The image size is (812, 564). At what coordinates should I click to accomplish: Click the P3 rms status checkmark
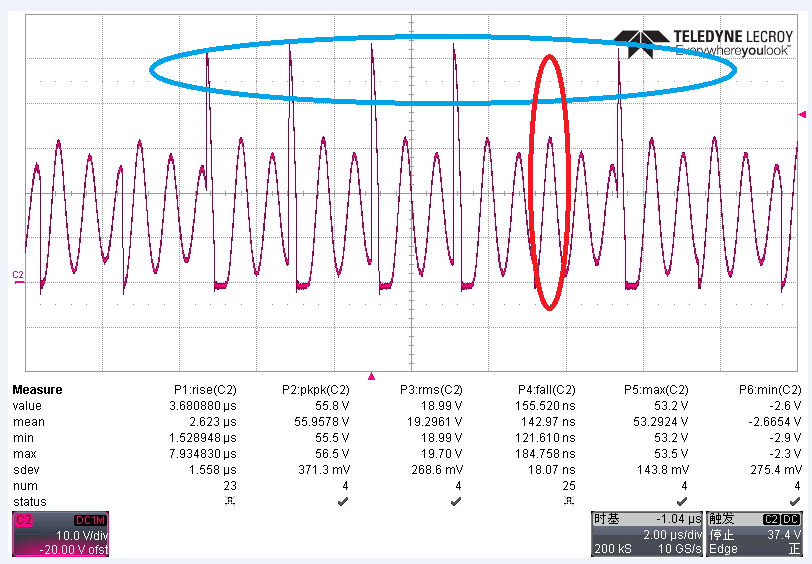[x=456, y=501]
